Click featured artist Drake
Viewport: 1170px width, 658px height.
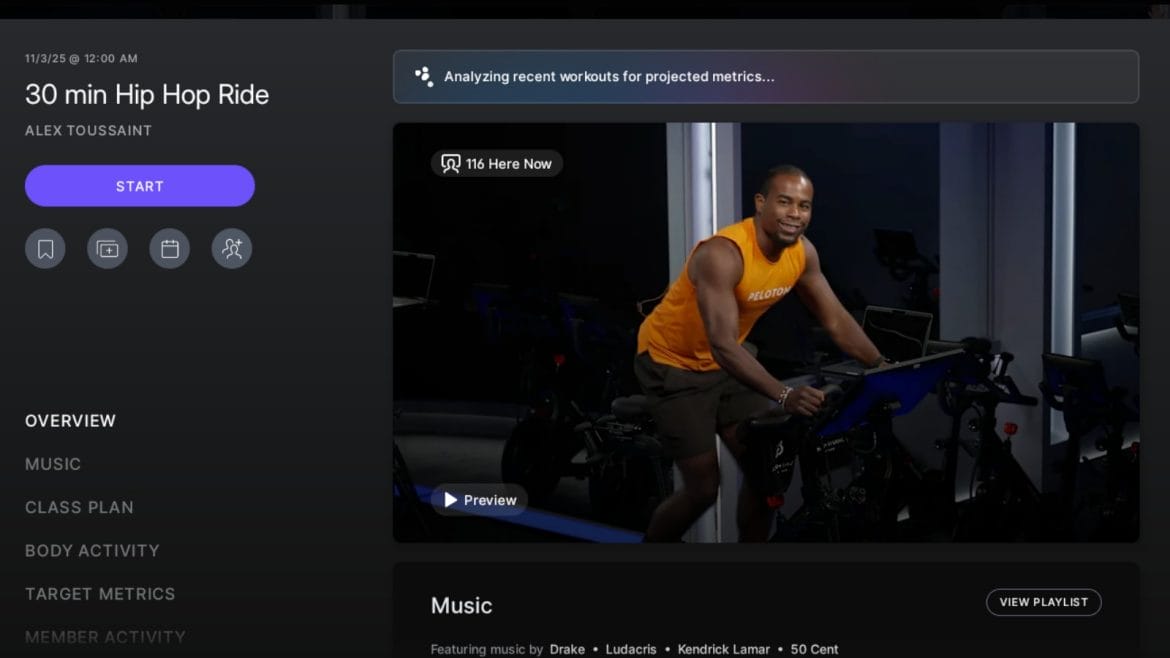(567, 649)
